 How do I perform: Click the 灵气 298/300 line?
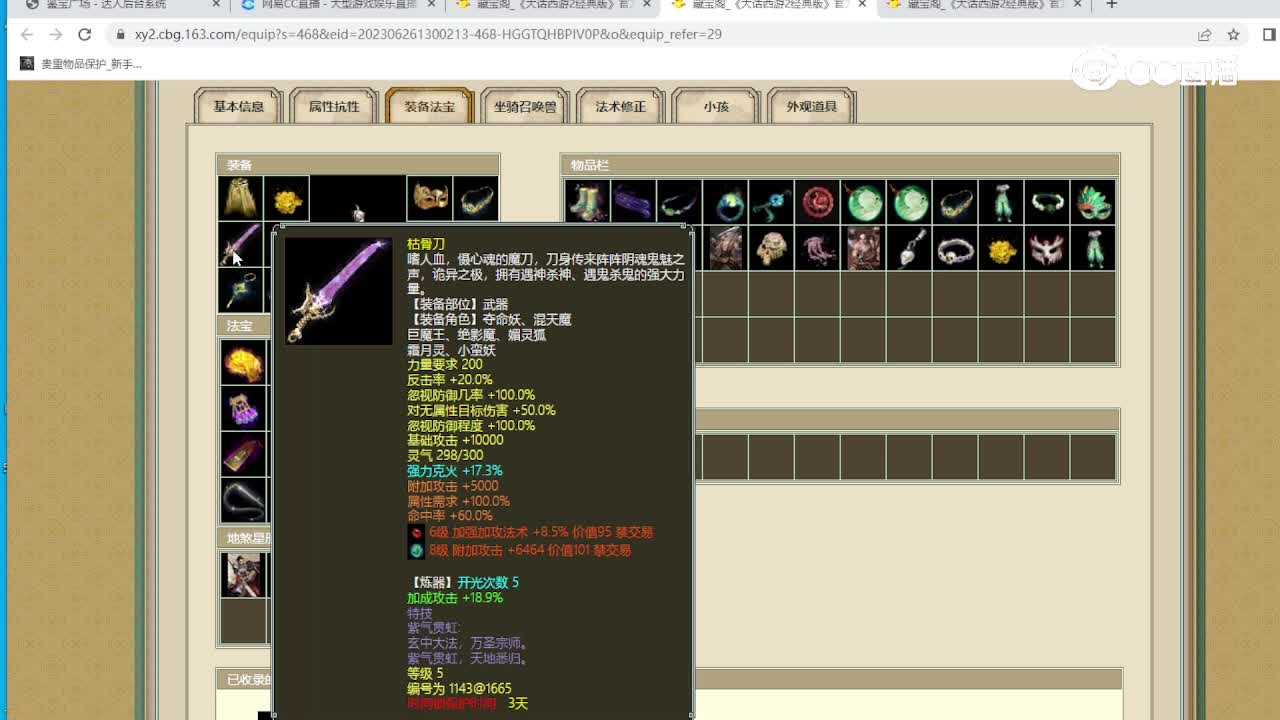pyautogui.click(x=445, y=455)
